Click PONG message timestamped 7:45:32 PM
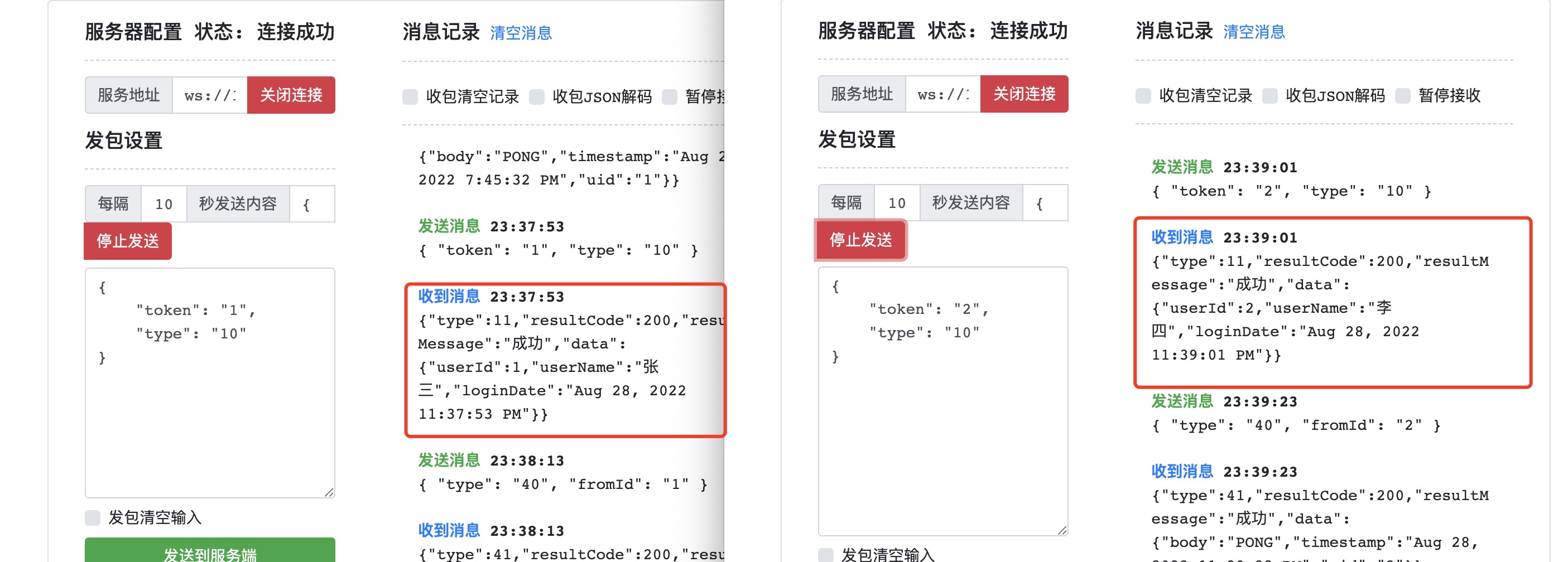1568x562 pixels. pyautogui.click(x=571, y=168)
